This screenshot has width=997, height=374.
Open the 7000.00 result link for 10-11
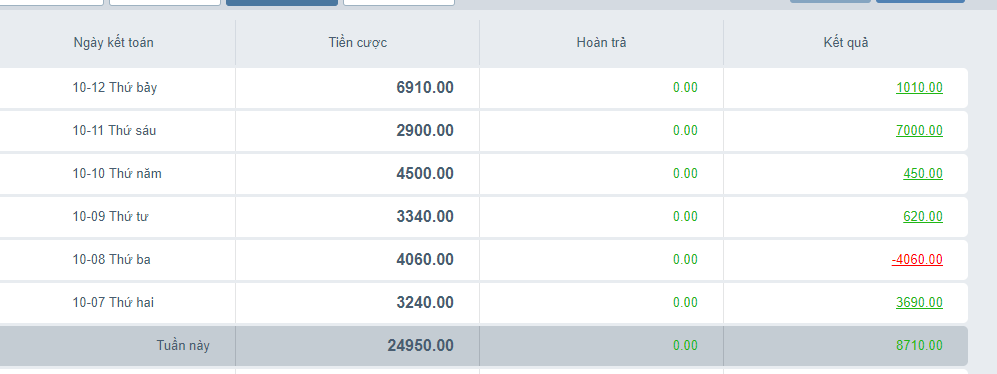tap(919, 130)
